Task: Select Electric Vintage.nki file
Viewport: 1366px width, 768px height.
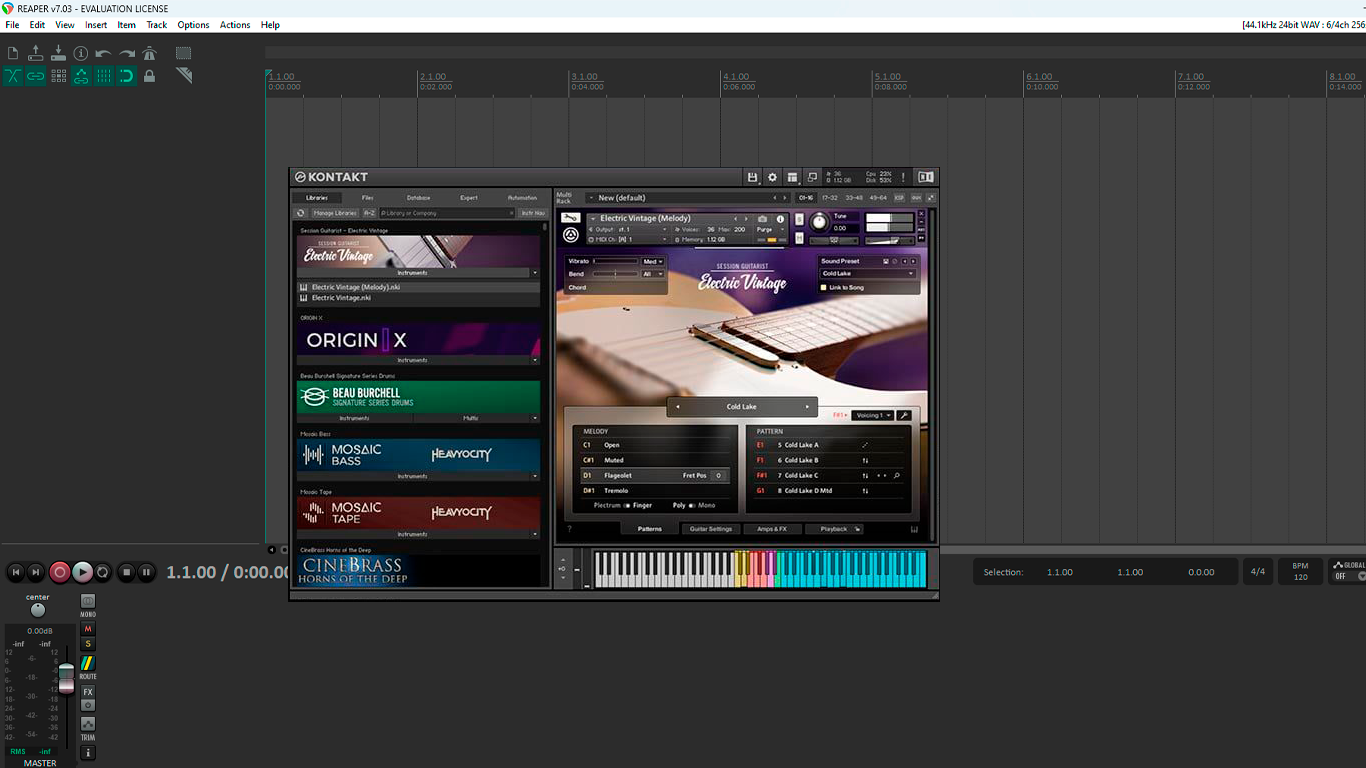Action: tap(418, 297)
